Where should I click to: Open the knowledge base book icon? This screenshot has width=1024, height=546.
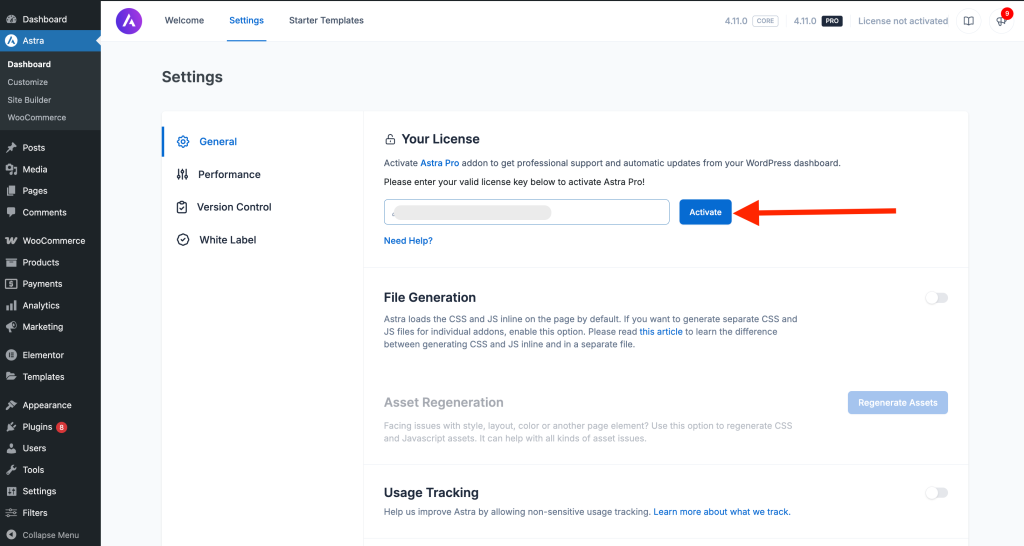click(x=968, y=21)
